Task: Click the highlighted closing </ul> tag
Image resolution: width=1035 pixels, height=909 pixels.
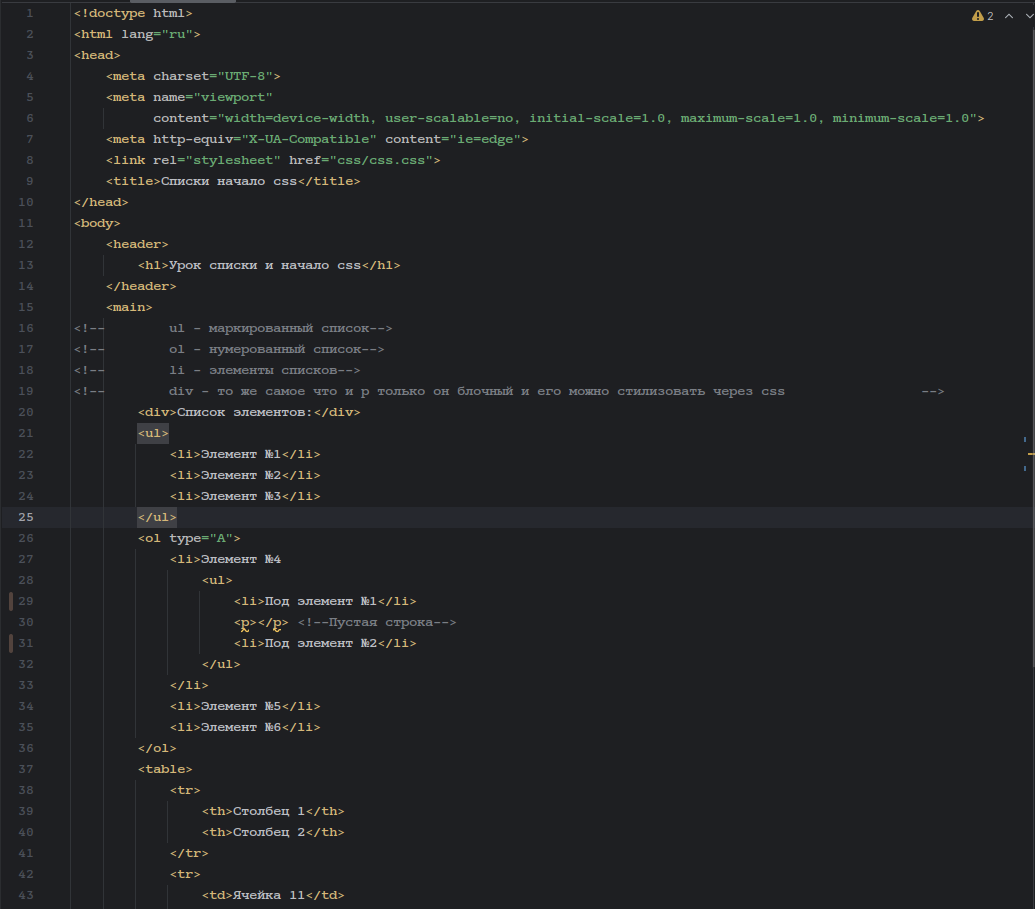Action: pyautogui.click(x=157, y=517)
